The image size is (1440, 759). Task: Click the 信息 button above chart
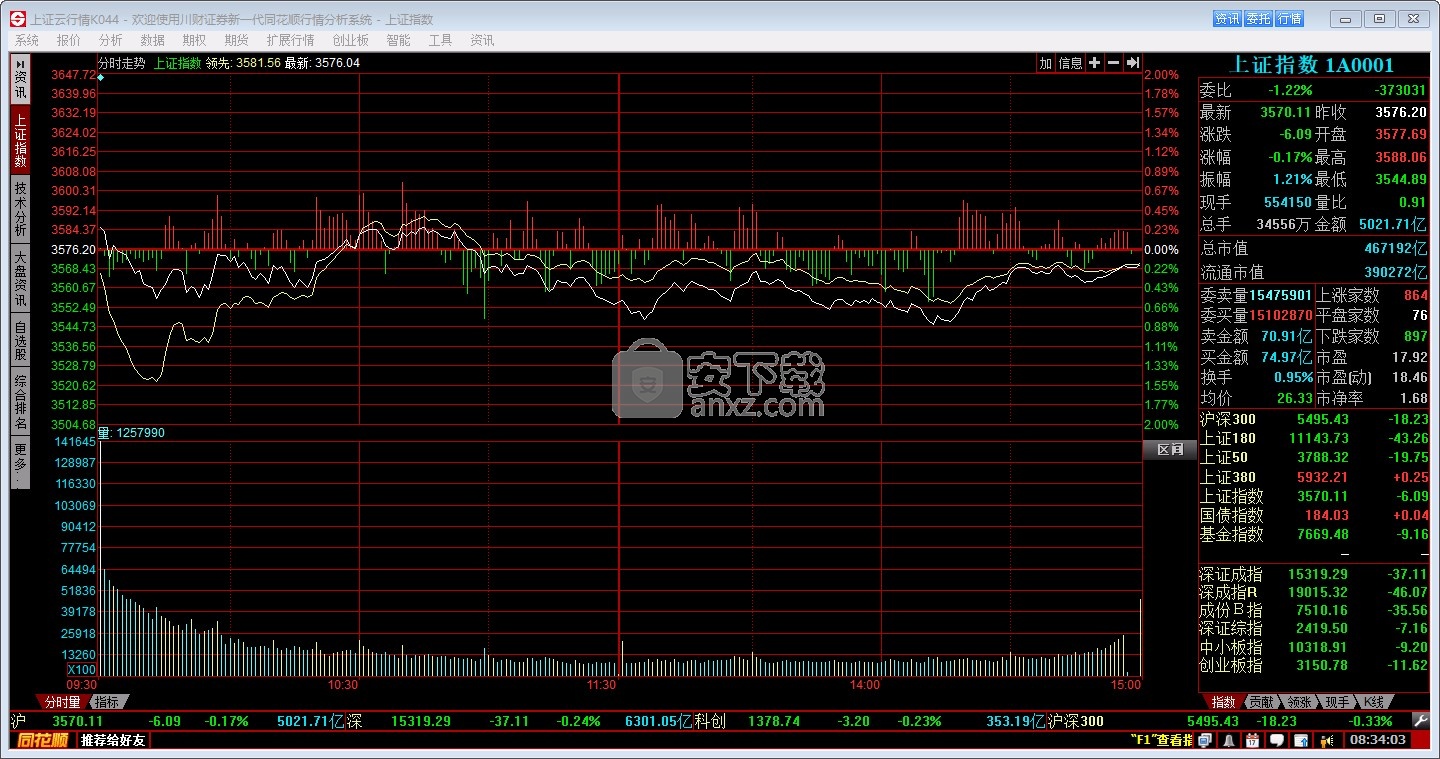1071,63
